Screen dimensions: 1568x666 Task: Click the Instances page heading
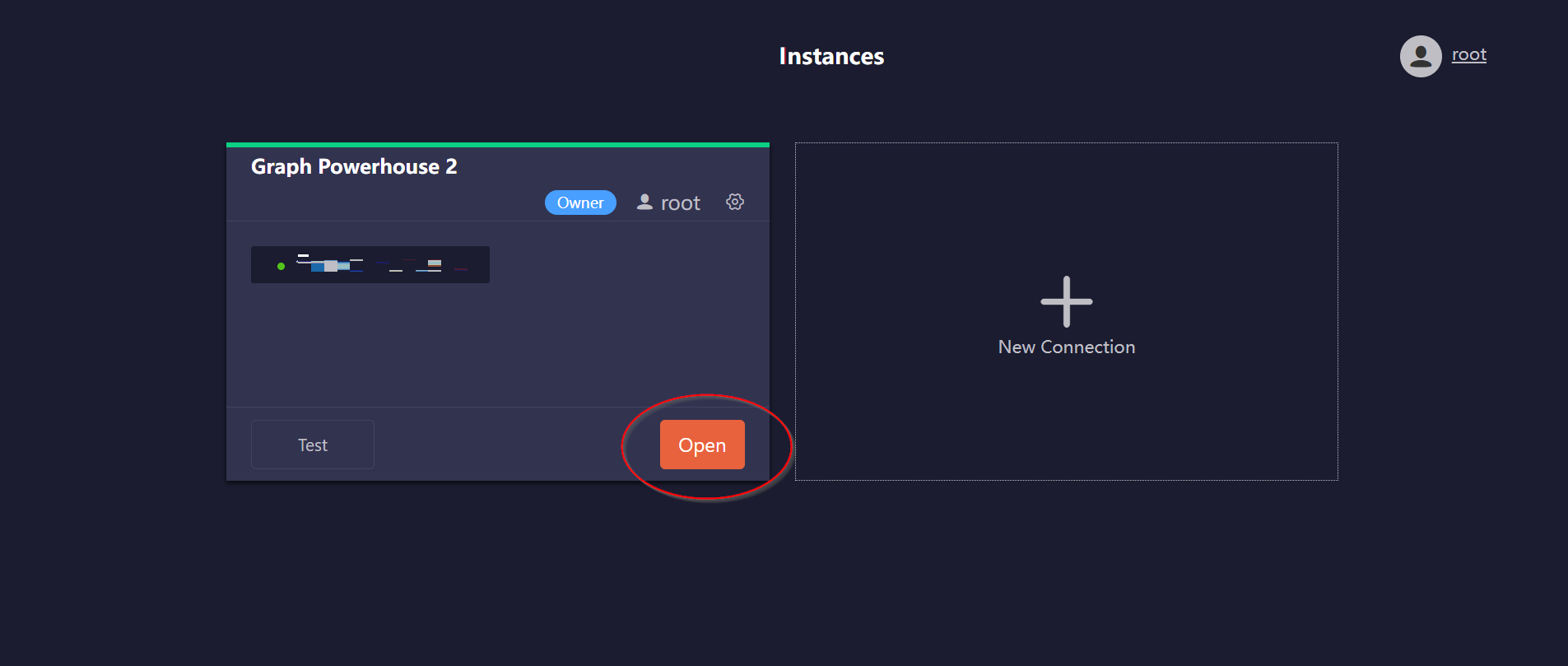click(x=831, y=56)
